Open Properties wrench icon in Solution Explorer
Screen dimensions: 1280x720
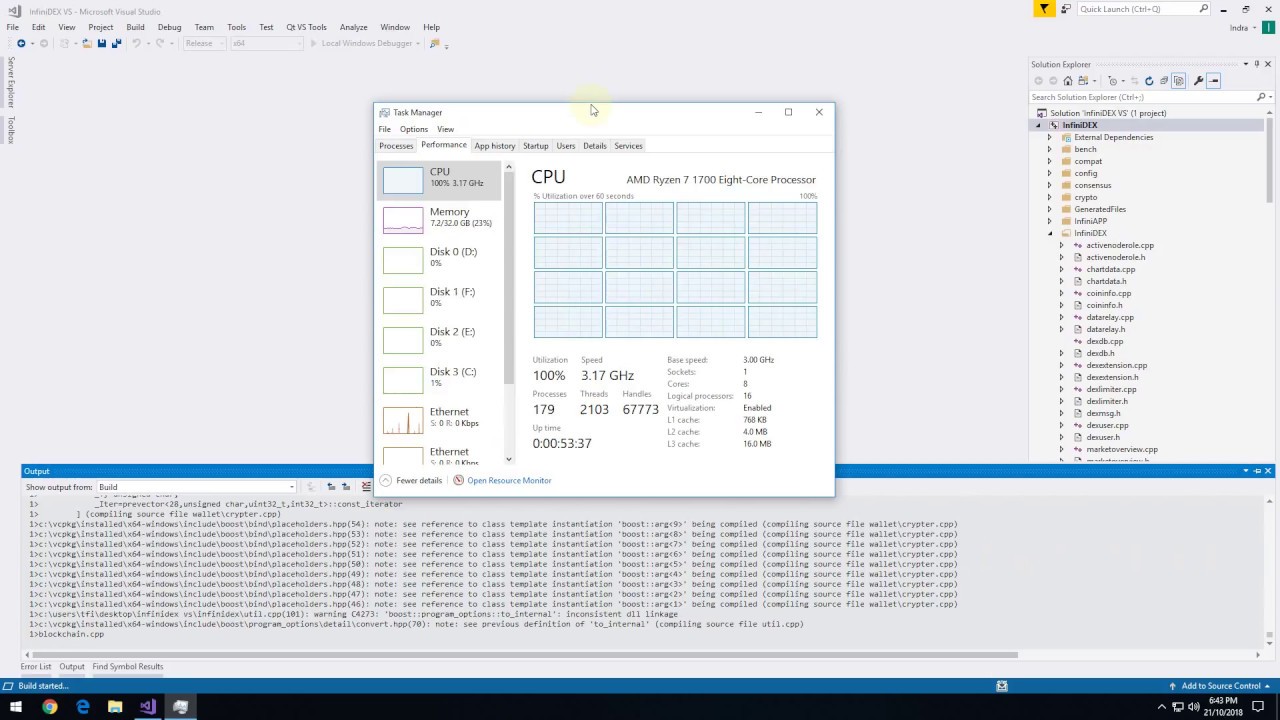(x=1198, y=81)
